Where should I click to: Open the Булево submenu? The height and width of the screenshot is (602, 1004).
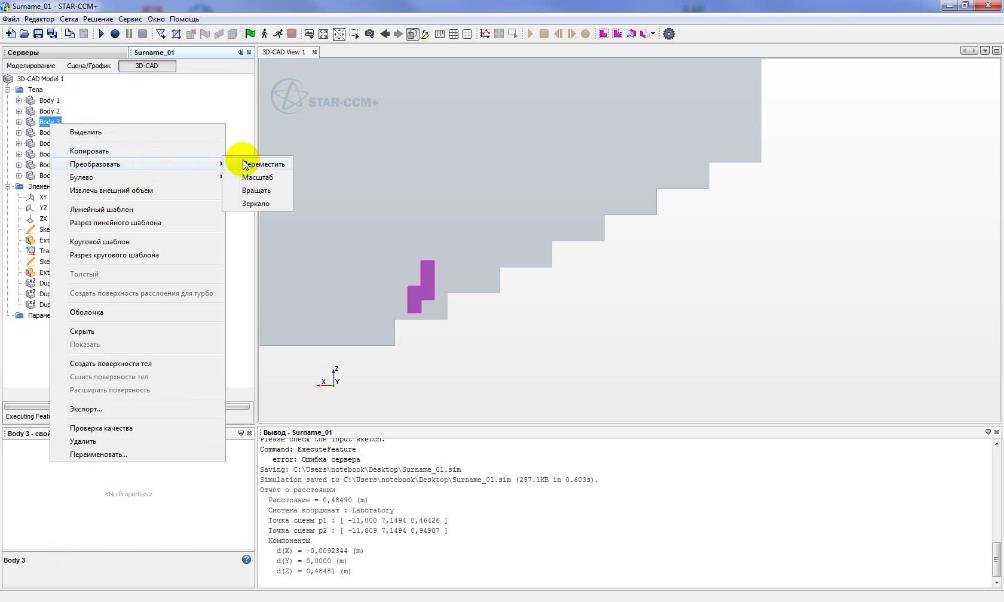pos(82,177)
